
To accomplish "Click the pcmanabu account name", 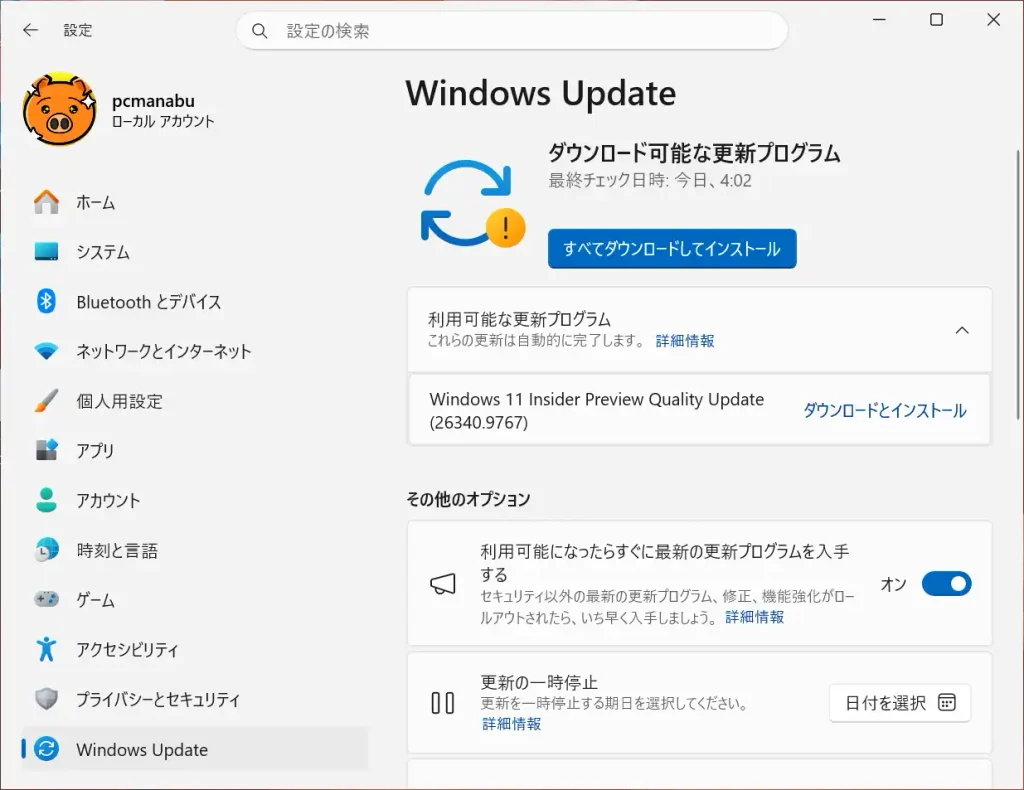I will [x=153, y=101].
